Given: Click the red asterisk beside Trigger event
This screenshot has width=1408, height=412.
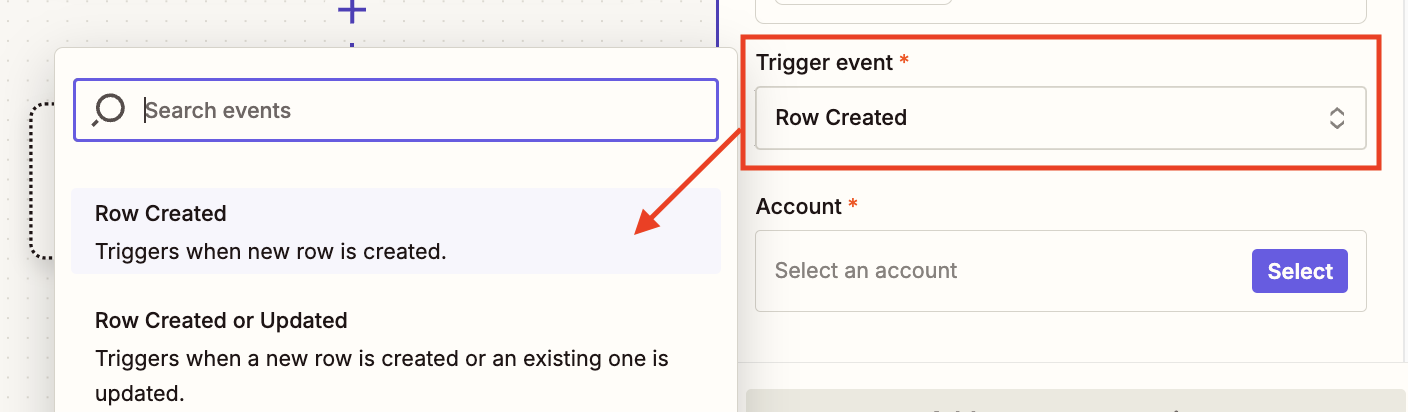Looking at the screenshot, I should coord(904,62).
